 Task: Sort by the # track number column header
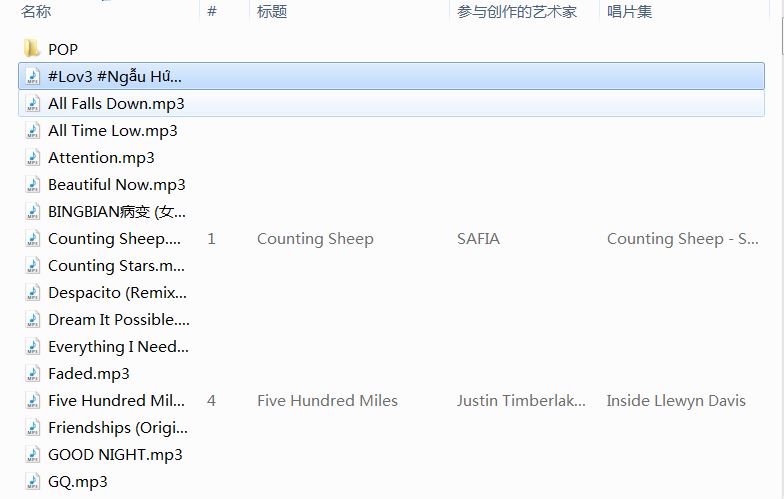[x=212, y=12]
